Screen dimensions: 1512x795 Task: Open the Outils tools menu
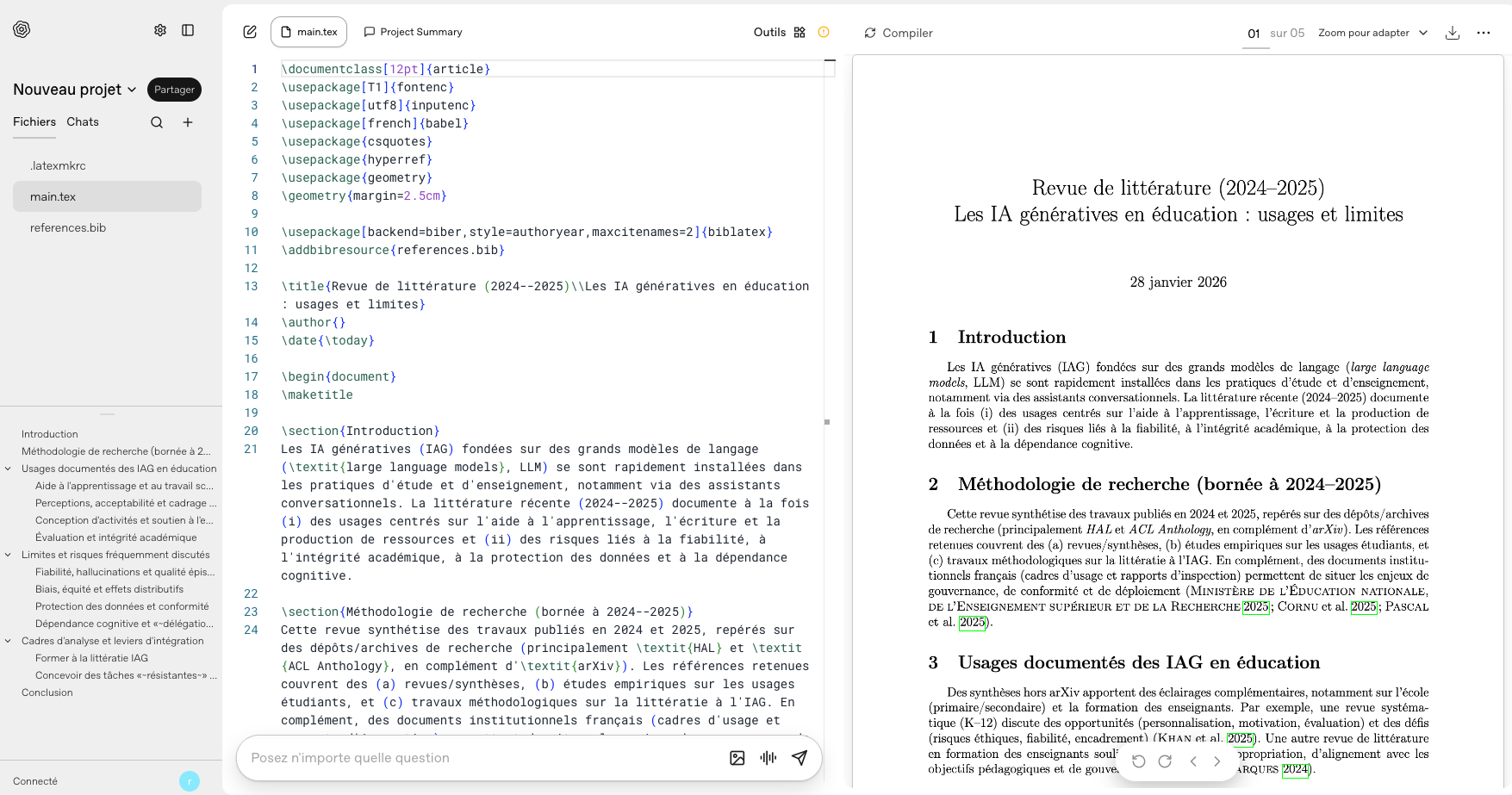[779, 32]
